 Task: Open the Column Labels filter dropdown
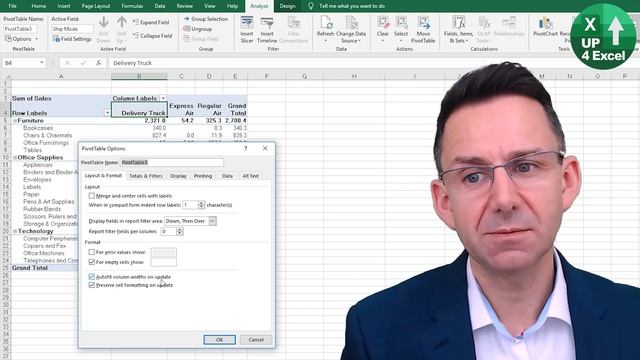163,98
